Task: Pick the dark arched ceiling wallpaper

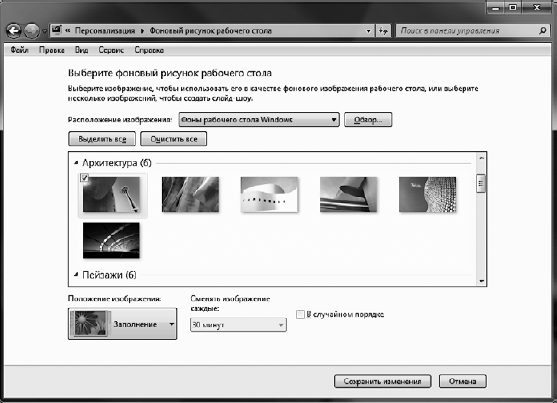Action: click(x=111, y=240)
